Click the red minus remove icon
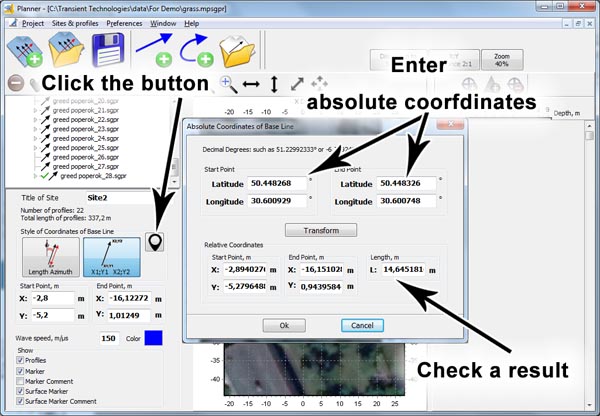 (x=16, y=83)
